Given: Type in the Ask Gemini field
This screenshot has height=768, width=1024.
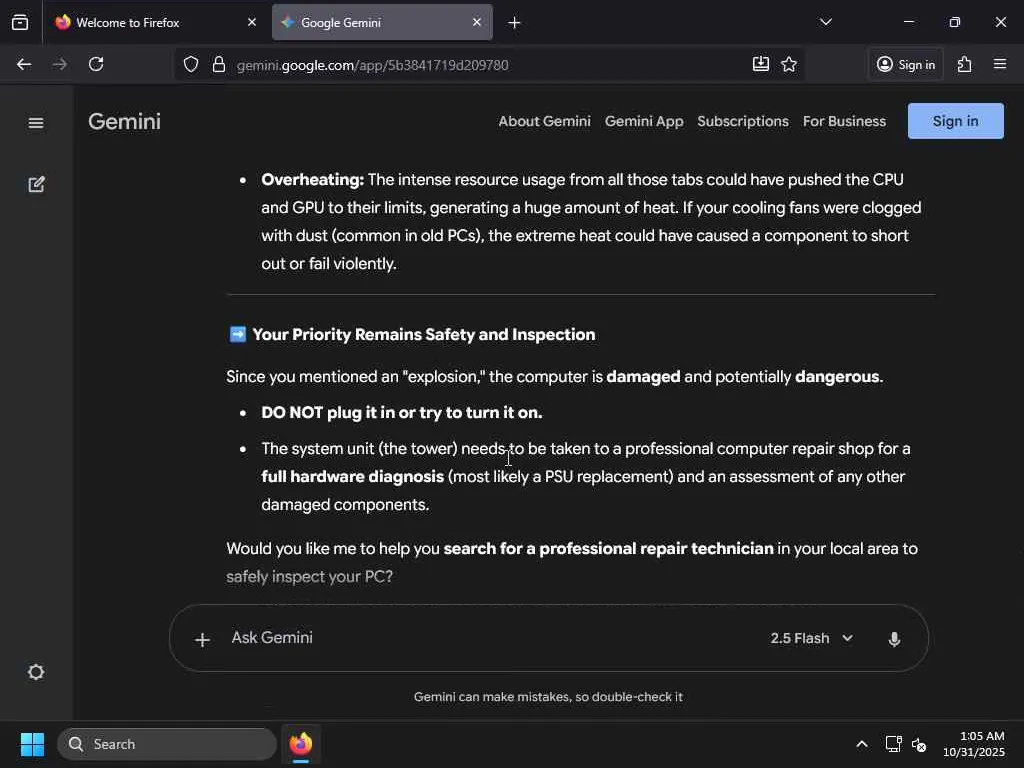Looking at the screenshot, I should 480,638.
